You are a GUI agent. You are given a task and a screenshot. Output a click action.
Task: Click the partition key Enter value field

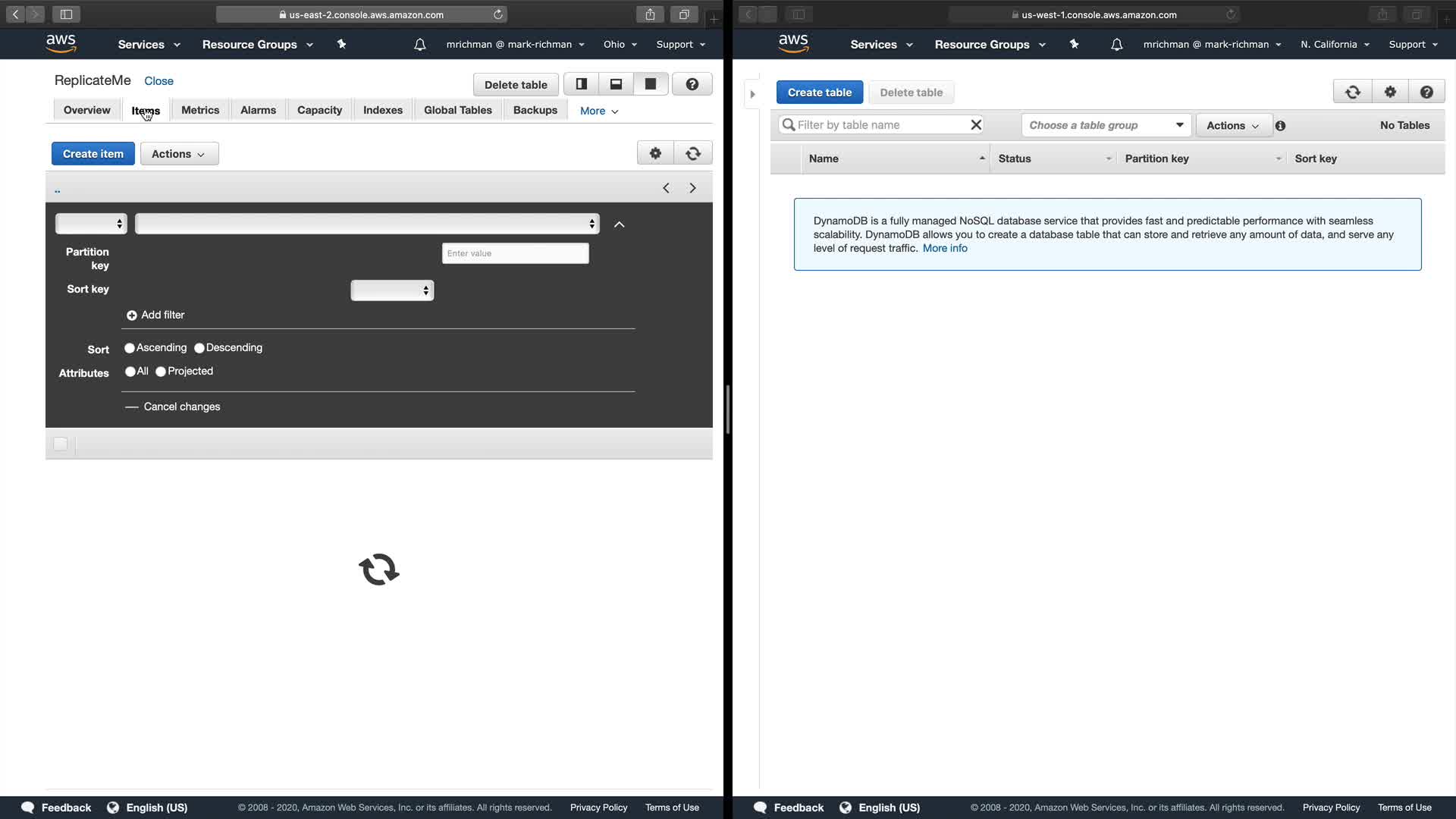point(515,253)
